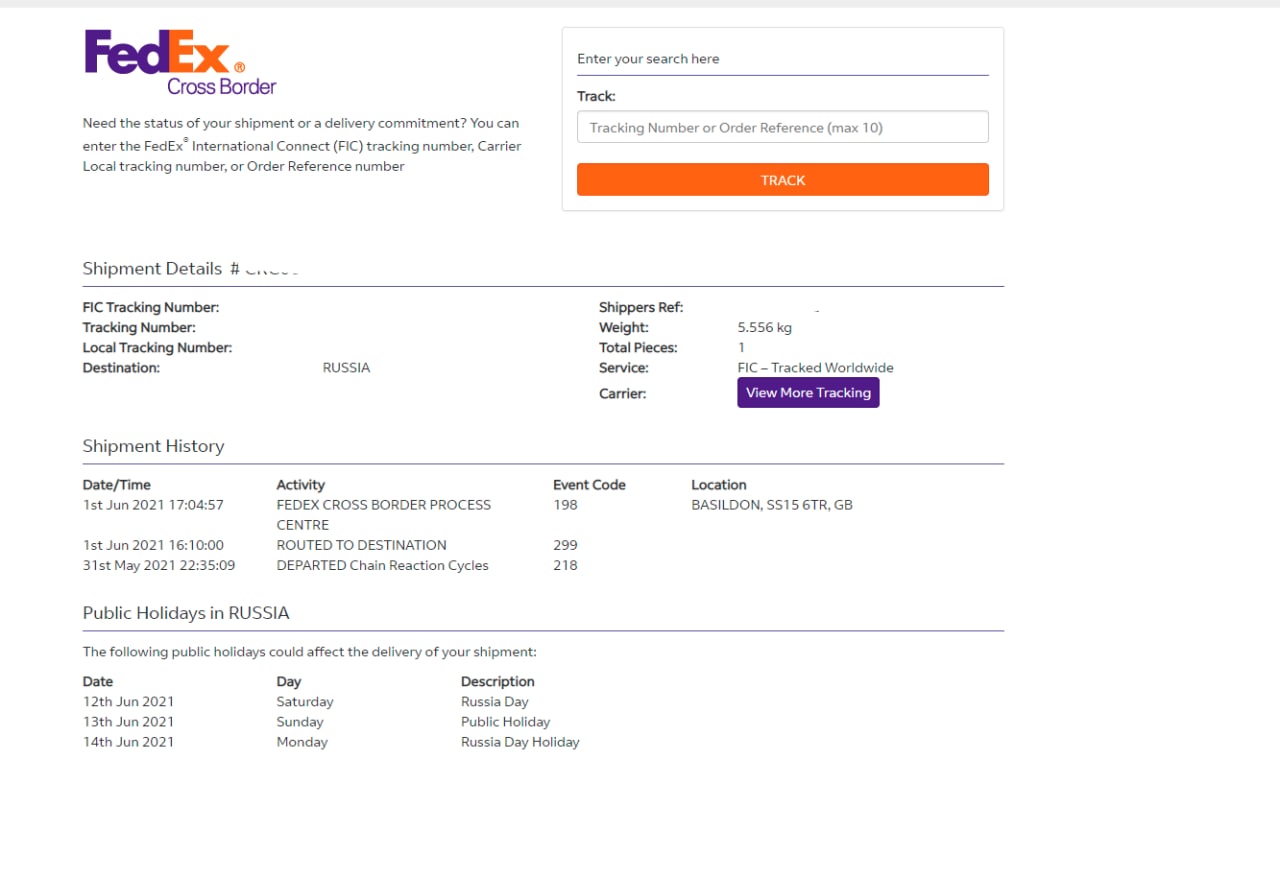Click the Location column header
1280x878 pixels.
point(719,485)
